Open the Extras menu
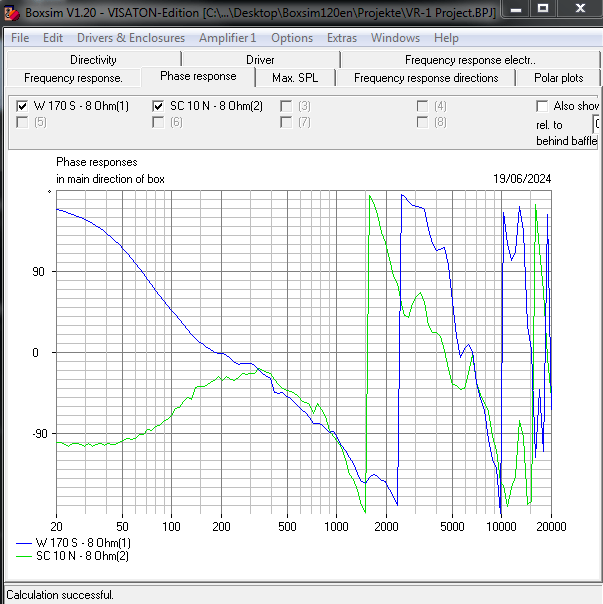Viewport: 603px width, 604px height. click(342, 38)
